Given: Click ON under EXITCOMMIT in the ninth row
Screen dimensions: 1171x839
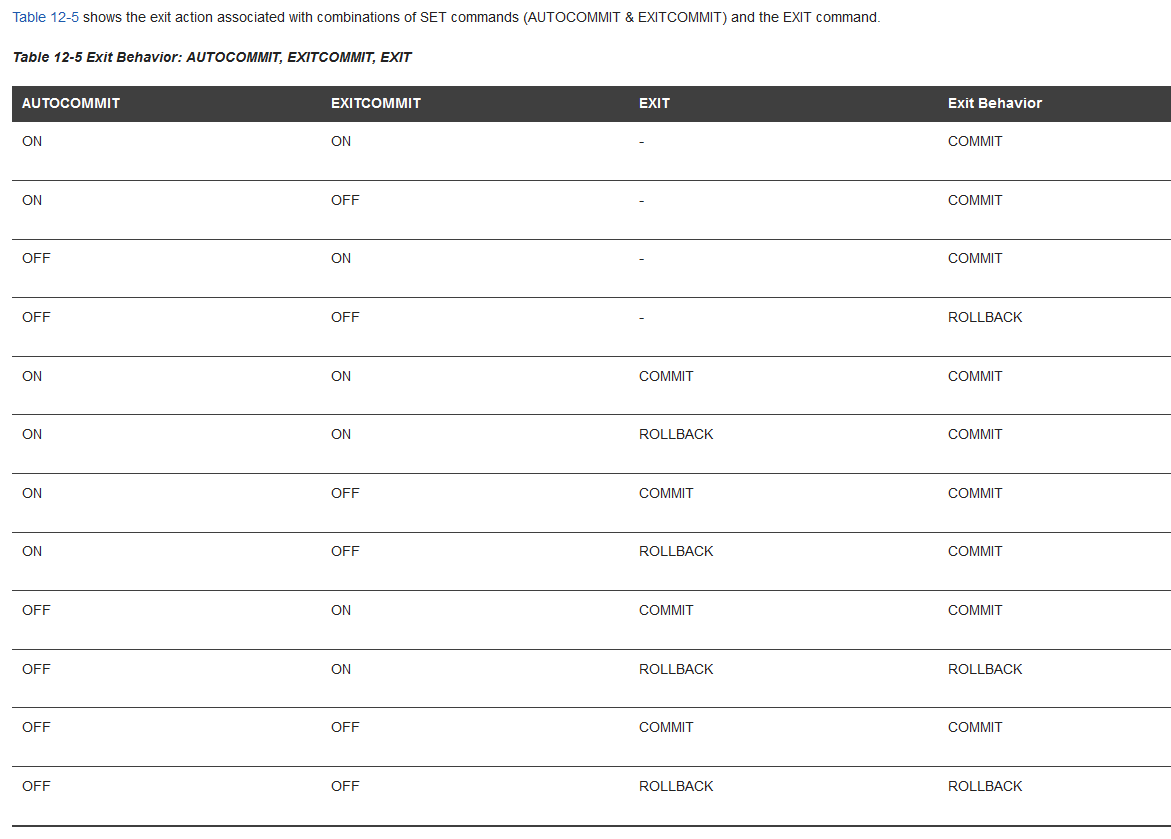Looking at the screenshot, I should 341,610.
